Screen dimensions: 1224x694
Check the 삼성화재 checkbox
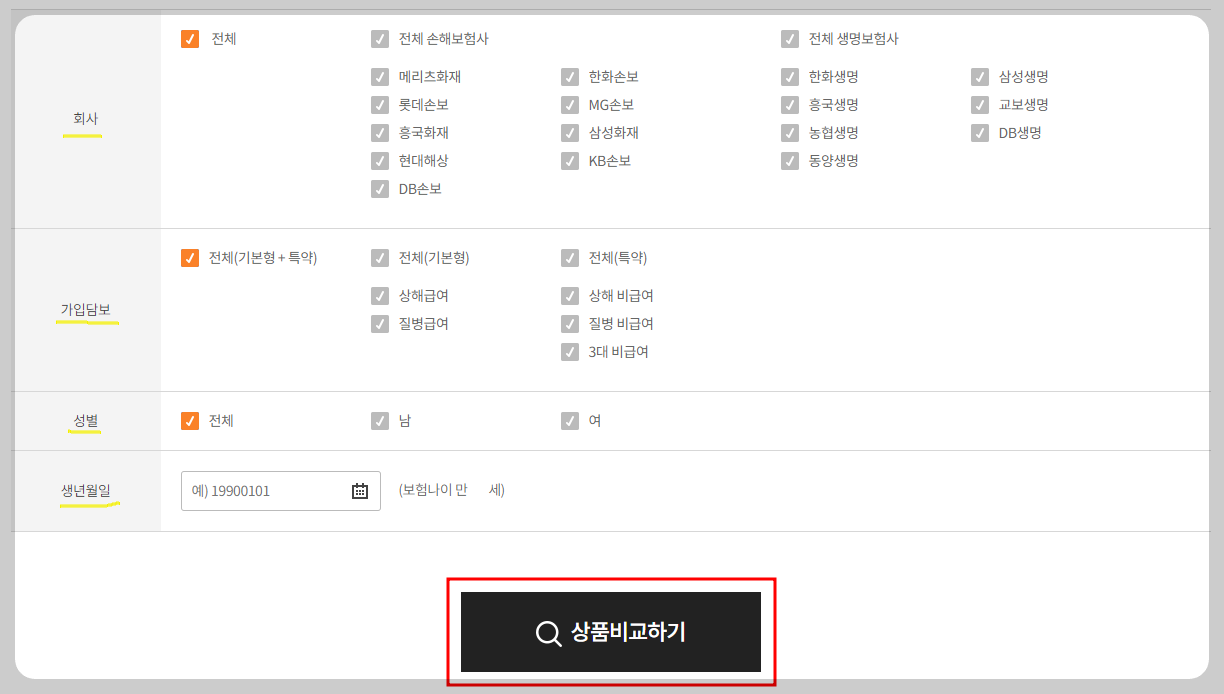(569, 132)
